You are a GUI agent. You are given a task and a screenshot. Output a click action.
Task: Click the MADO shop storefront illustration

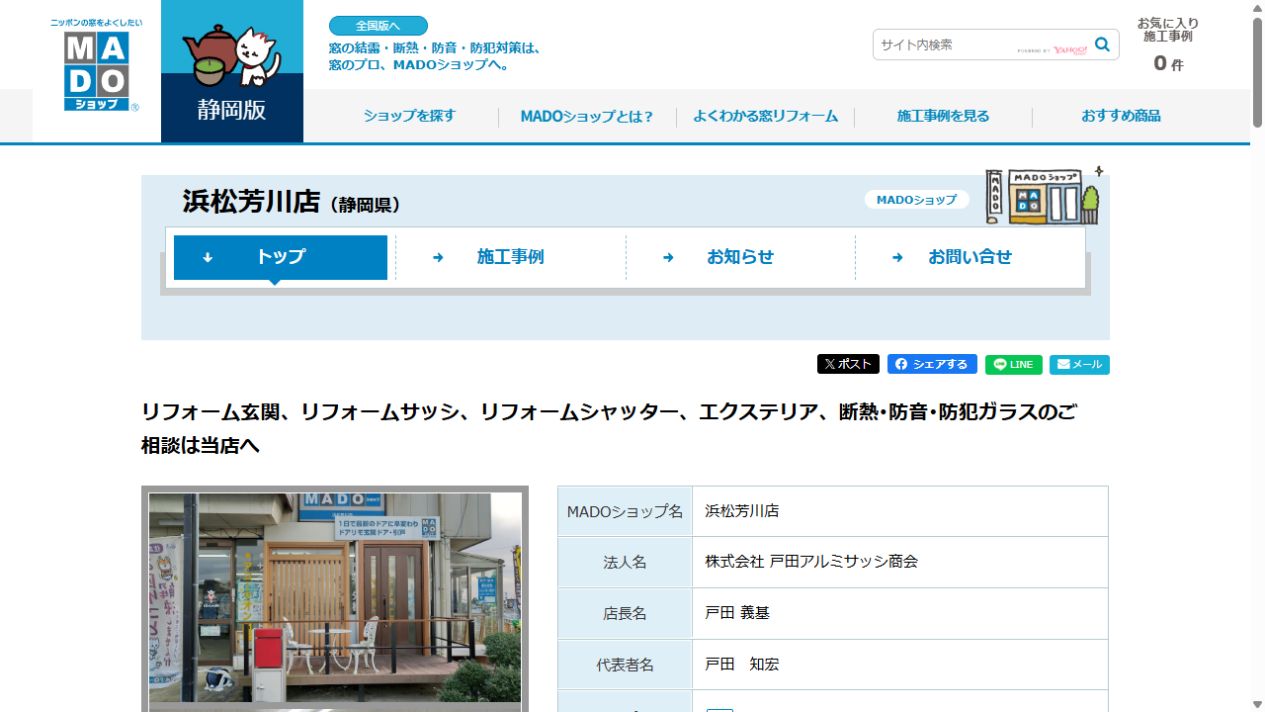[1042, 195]
